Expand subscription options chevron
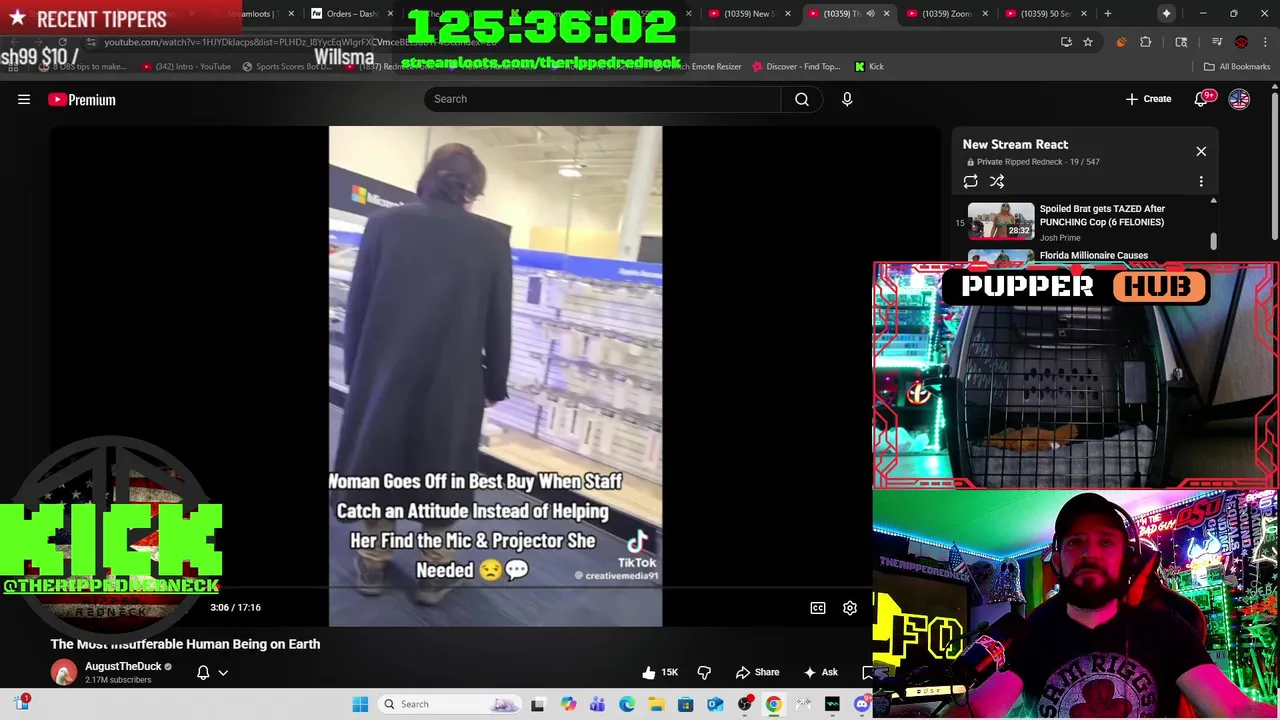 pos(223,672)
